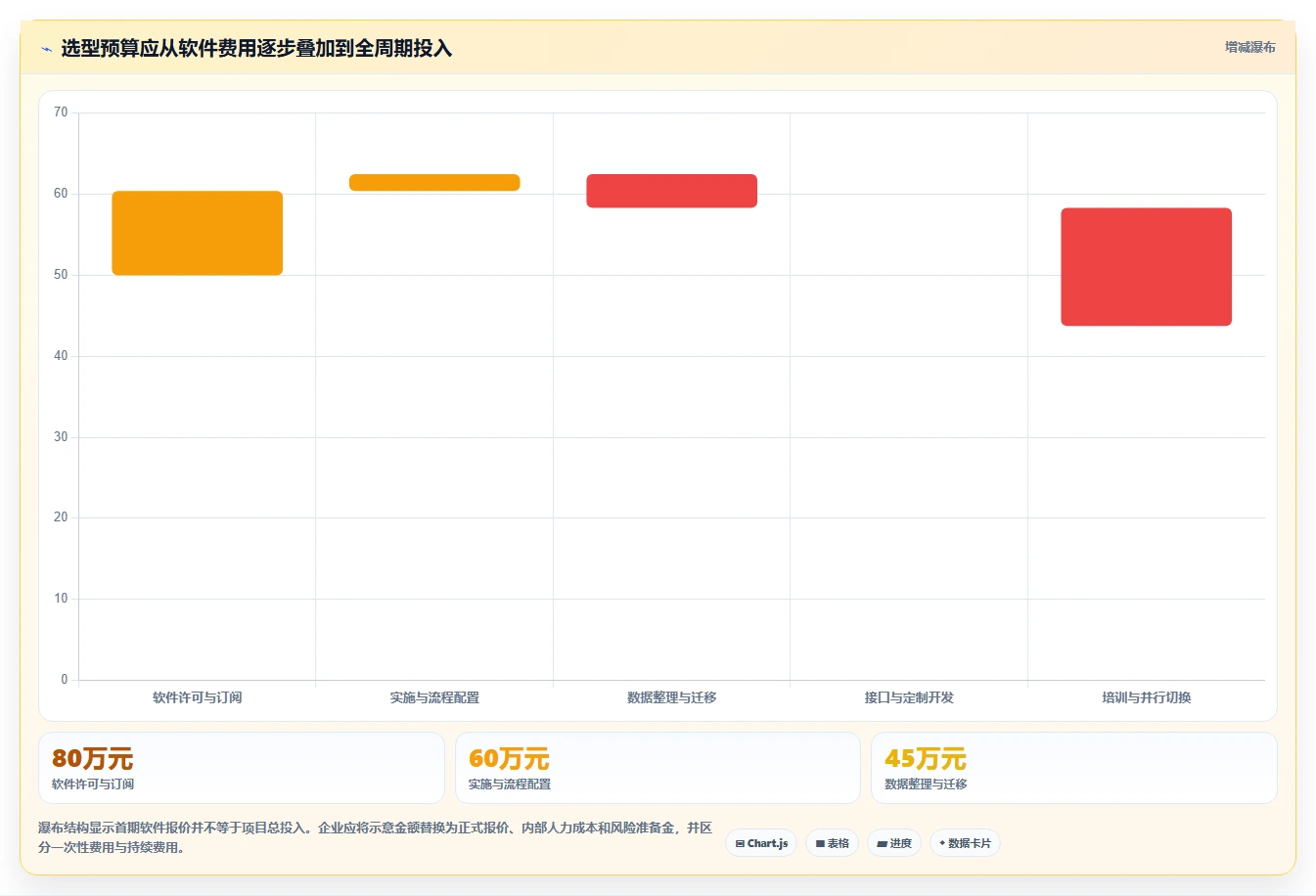Open the 数据卡片 tag chip

pyautogui.click(x=965, y=843)
